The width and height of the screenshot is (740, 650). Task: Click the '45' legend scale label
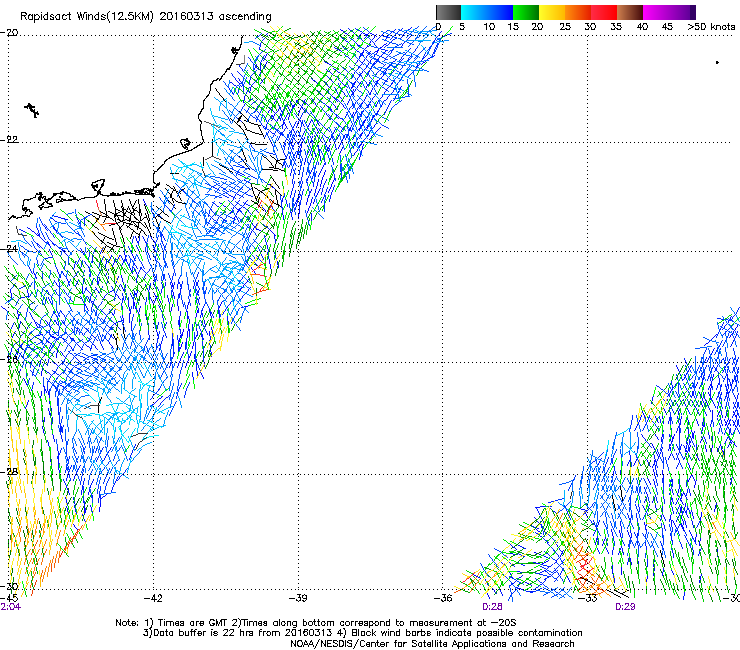pyautogui.click(x=667, y=27)
